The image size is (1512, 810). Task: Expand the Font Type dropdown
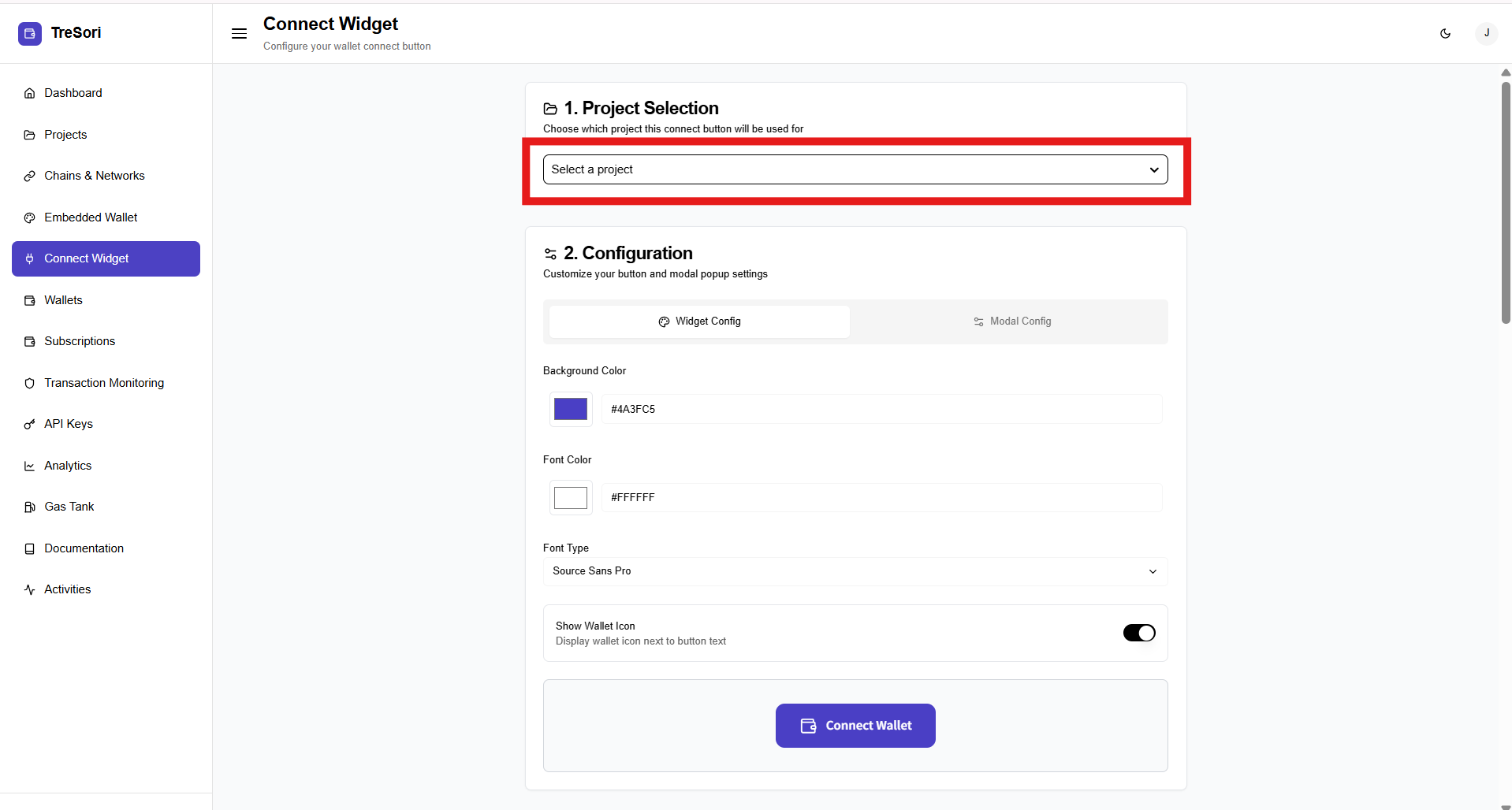(x=855, y=571)
